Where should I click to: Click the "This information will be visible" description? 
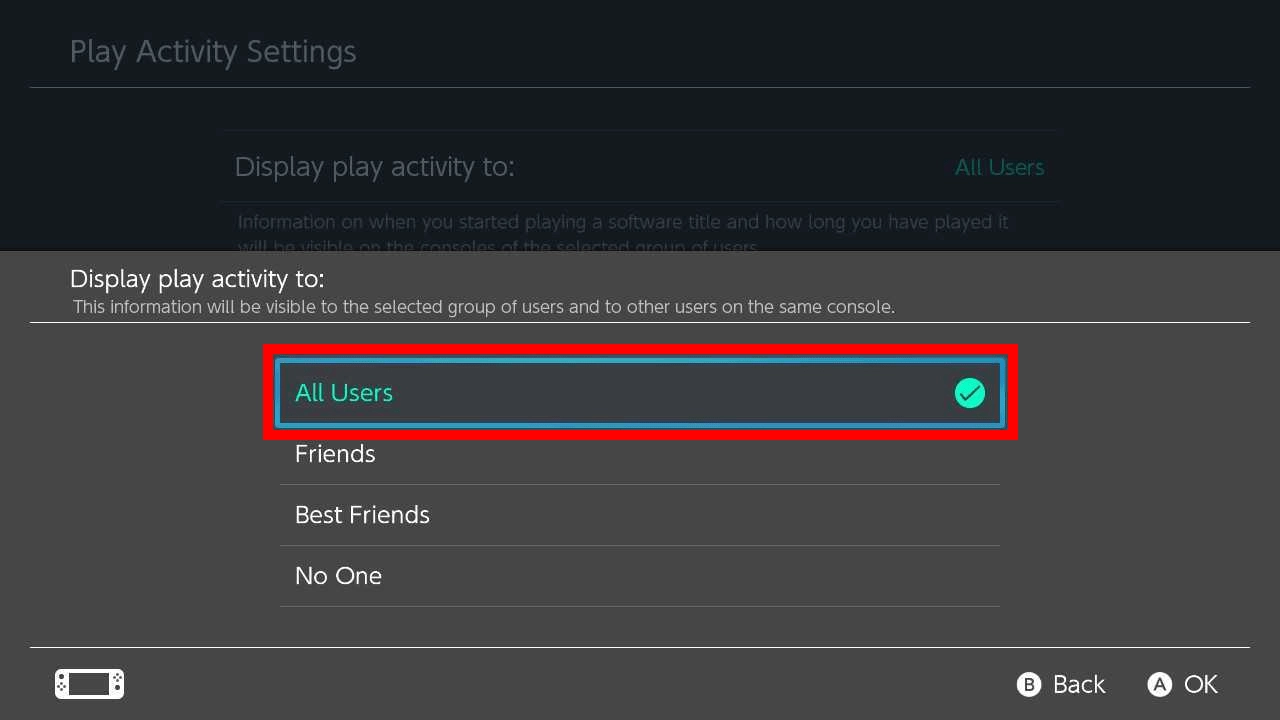coord(483,307)
